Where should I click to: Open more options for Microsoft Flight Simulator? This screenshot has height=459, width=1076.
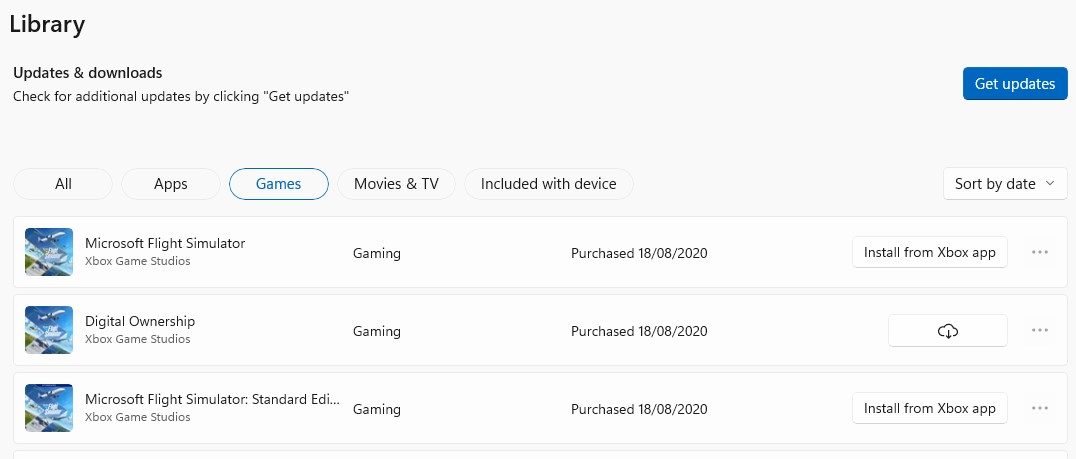[x=1039, y=252]
